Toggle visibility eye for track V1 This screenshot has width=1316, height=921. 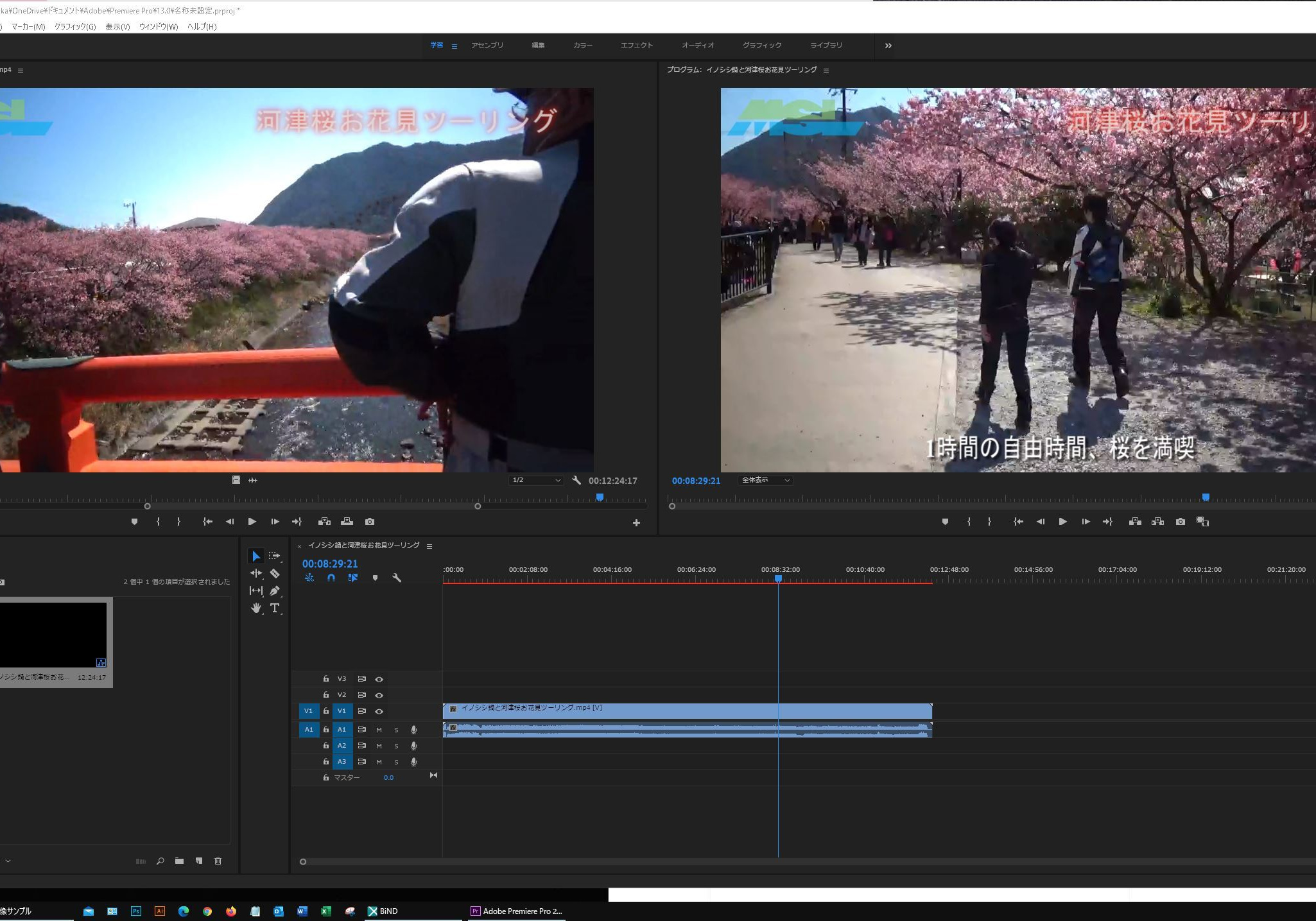379,711
